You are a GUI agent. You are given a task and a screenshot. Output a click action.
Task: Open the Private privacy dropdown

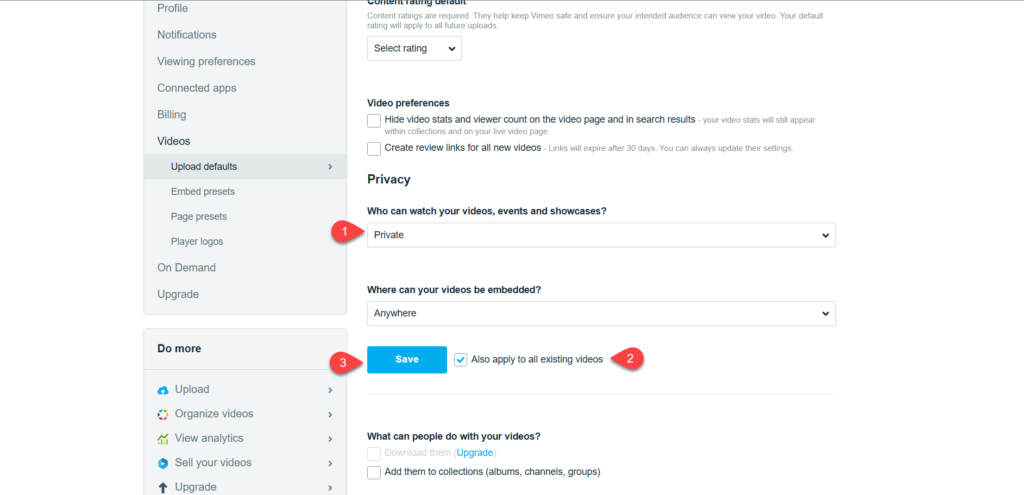[601, 235]
